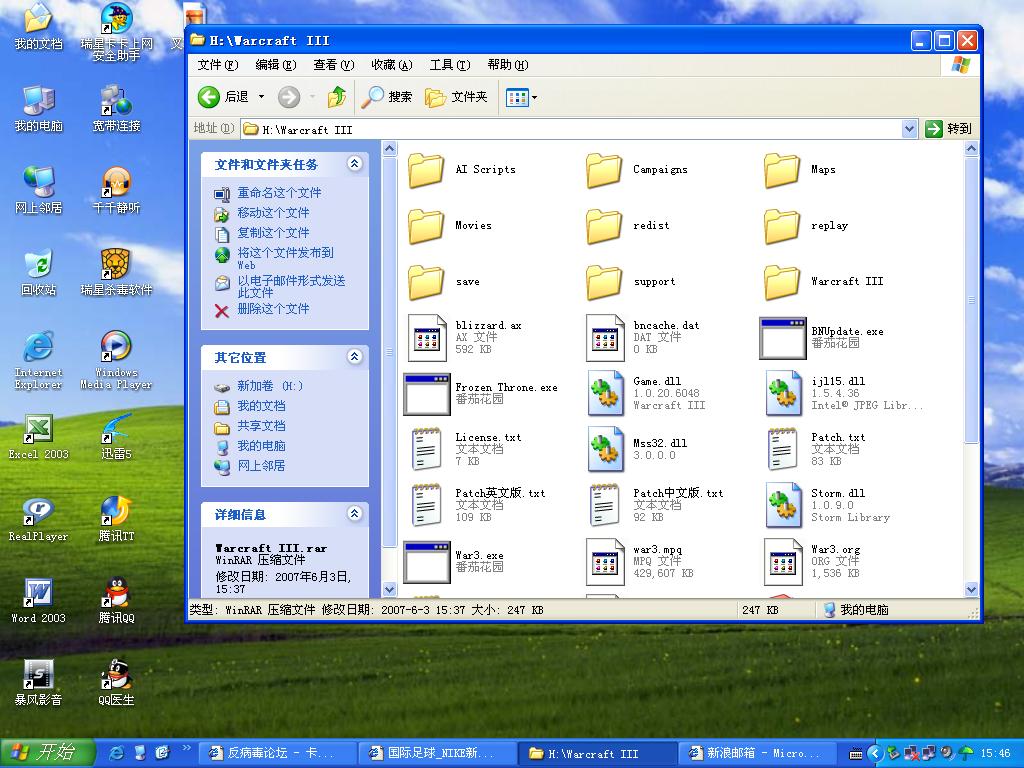This screenshot has height=768, width=1024.
Task: Open the Back history dropdown arrow
Action: coord(261,97)
